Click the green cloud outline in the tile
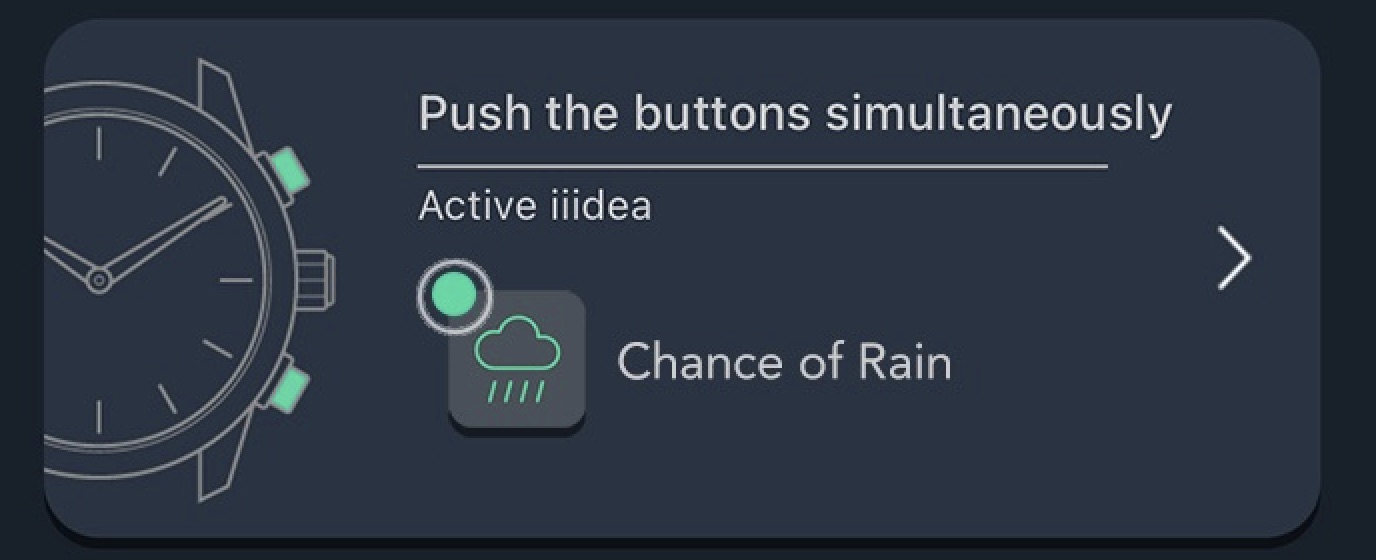 [517, 345]
